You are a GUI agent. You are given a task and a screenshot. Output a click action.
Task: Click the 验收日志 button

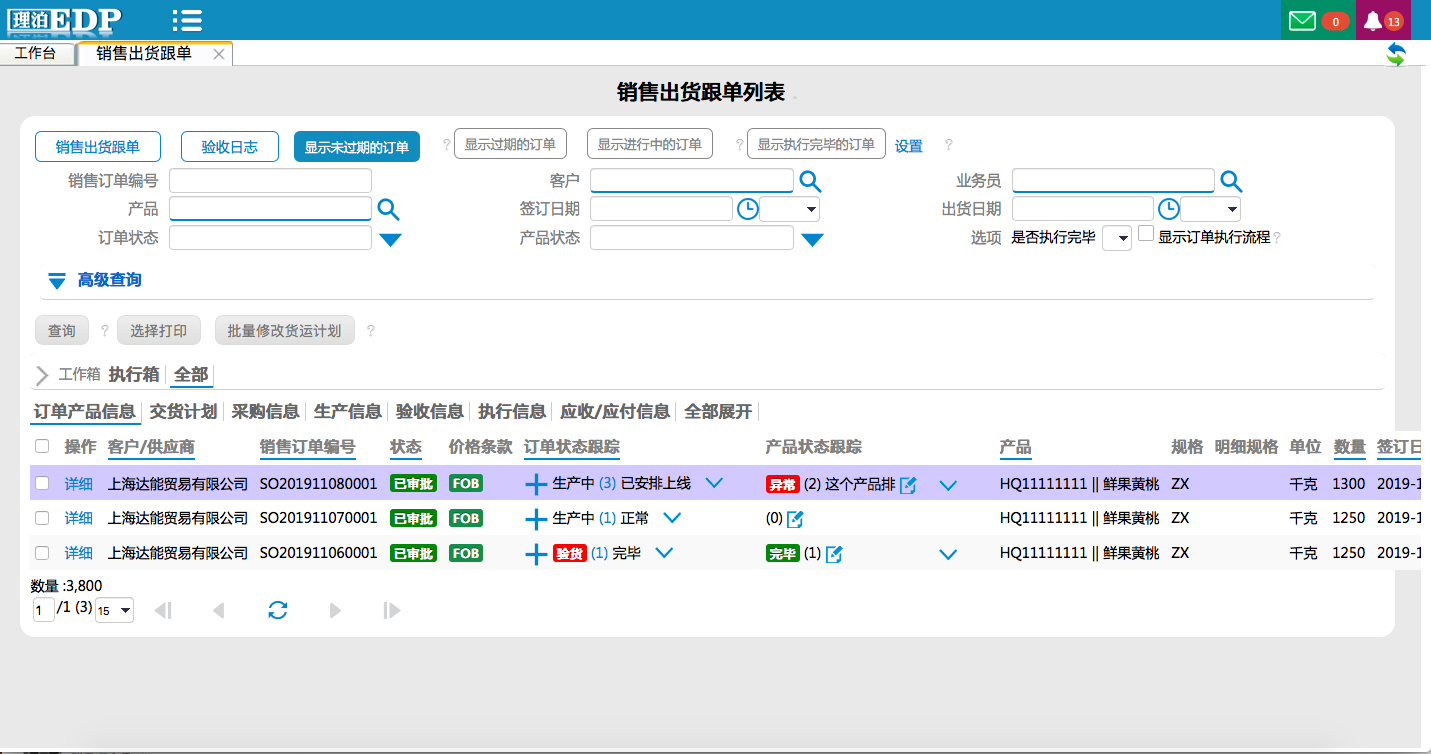229,147
